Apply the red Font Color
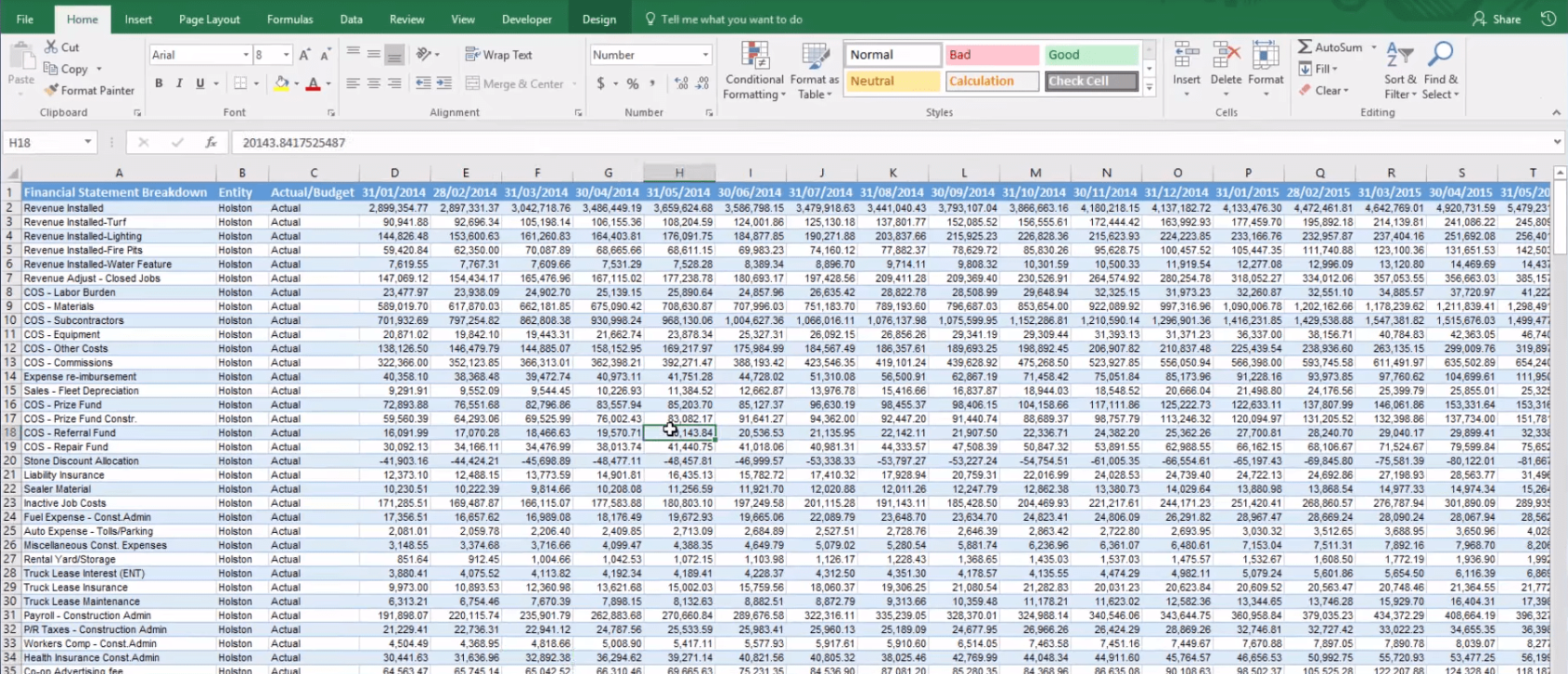1568x674 pixels. click(314, 83)
